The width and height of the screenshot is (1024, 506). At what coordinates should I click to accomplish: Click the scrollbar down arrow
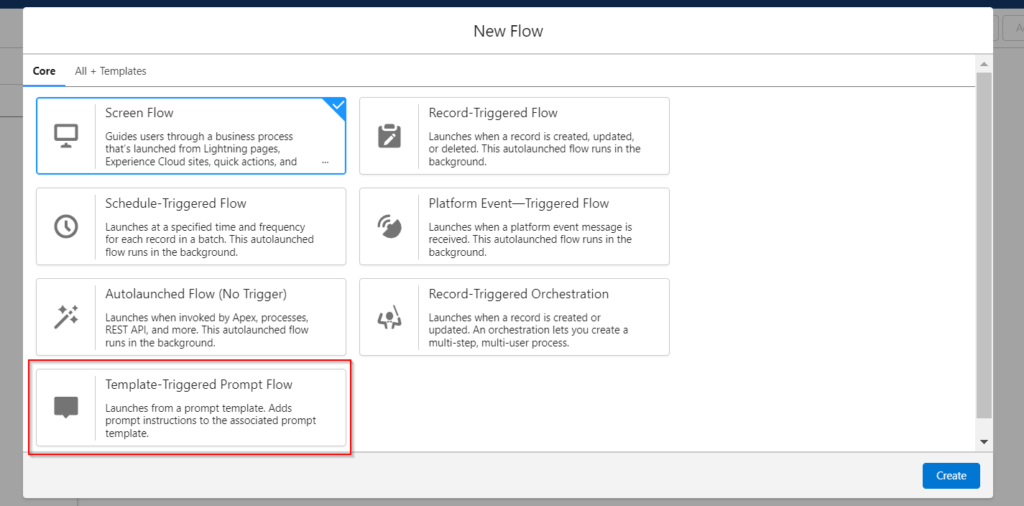tap(984, 442)
